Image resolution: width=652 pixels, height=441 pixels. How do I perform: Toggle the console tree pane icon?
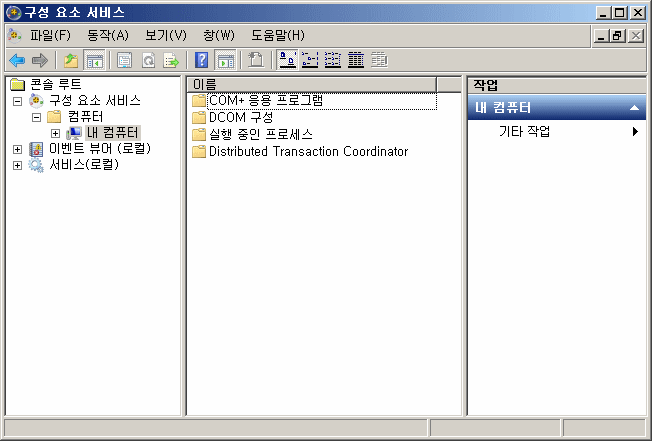coord(94,61)
